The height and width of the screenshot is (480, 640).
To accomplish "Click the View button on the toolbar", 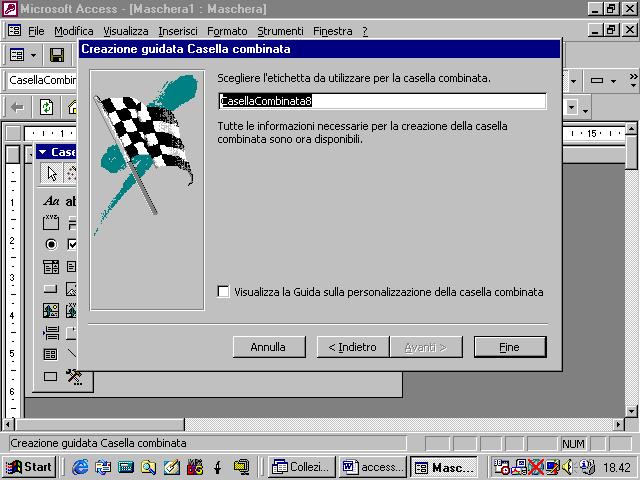I will 17,55.
